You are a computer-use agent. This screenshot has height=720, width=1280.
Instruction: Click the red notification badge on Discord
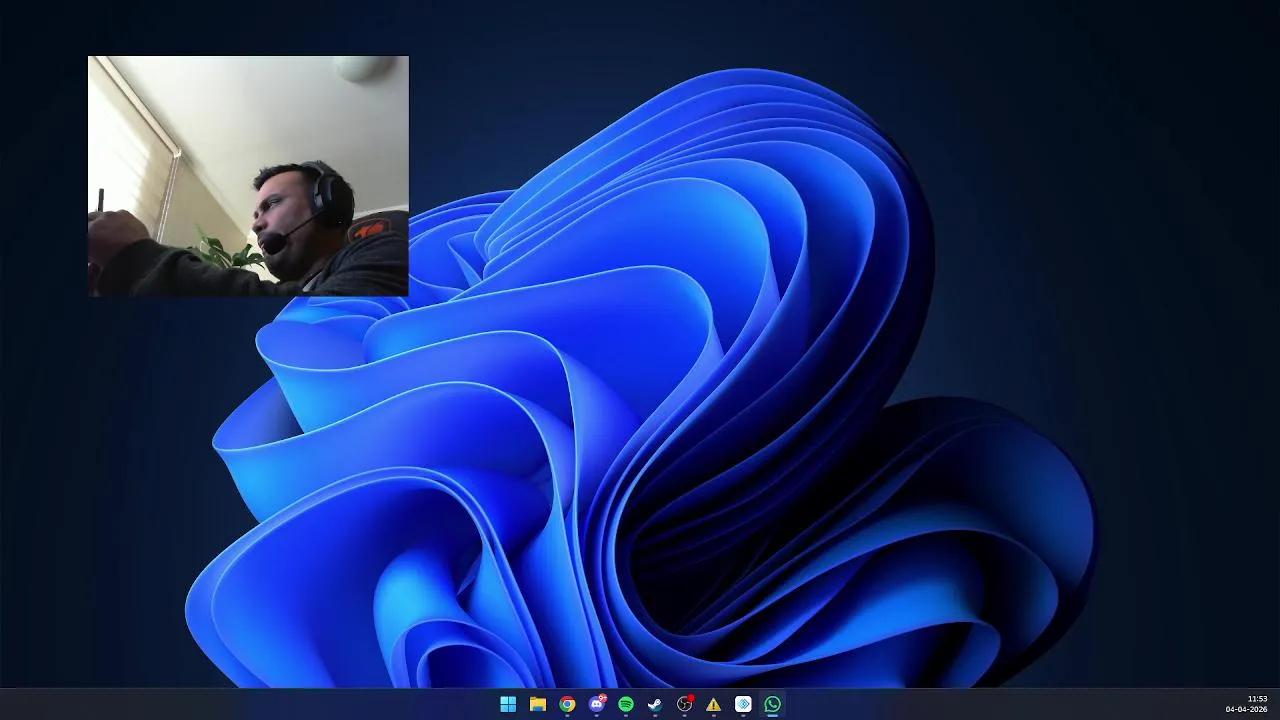click(x=603, y=698)
